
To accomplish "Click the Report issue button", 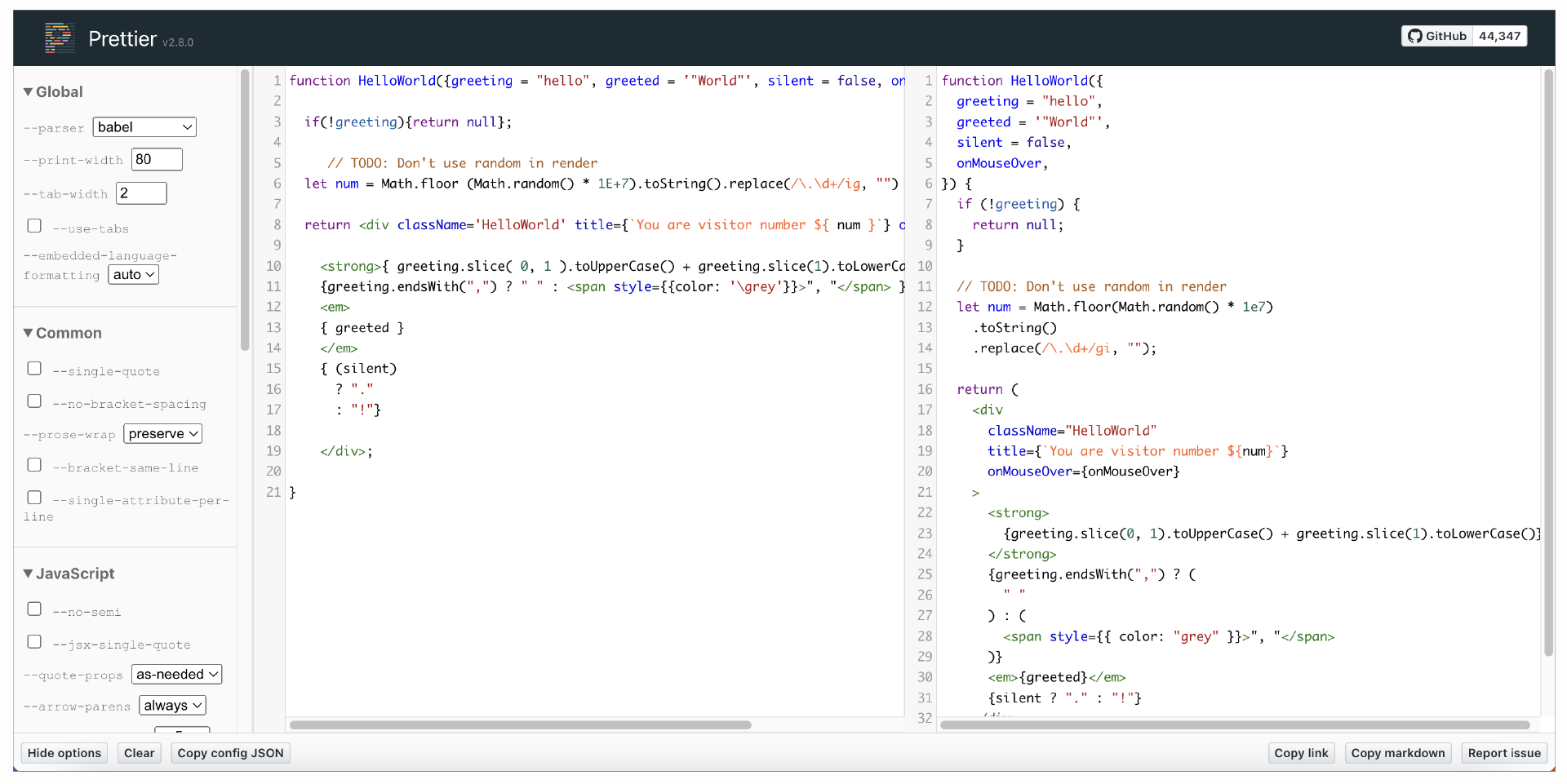I will click(x=1503, y=753).
